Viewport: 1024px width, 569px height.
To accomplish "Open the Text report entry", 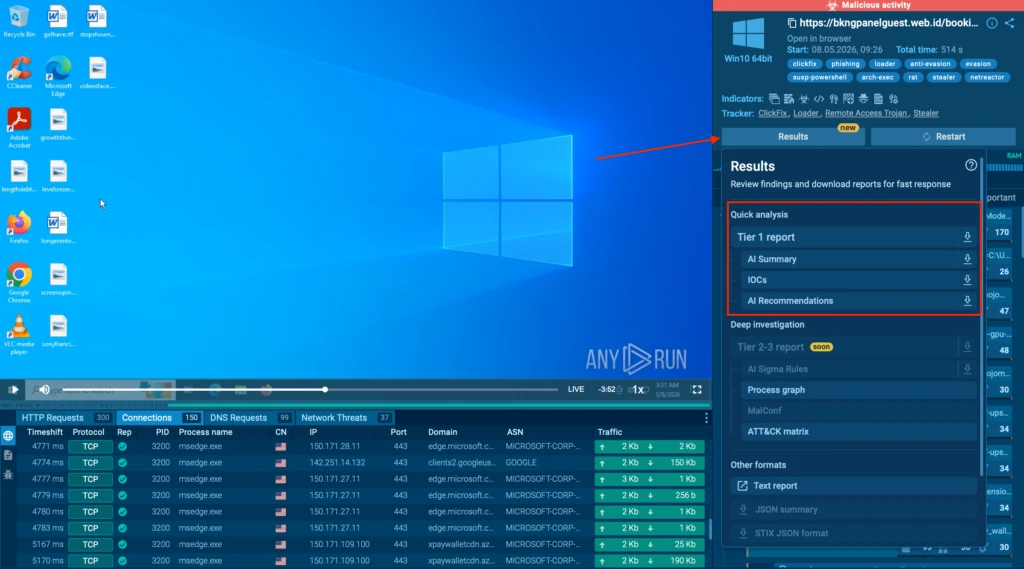I will click(x=854, y=486).
